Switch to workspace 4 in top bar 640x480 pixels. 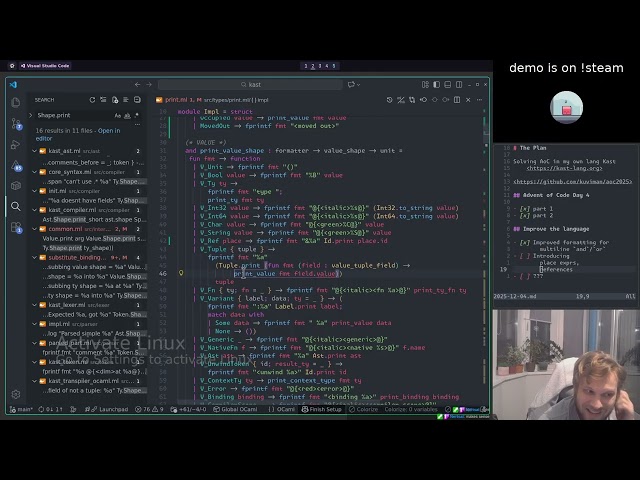(327, 66)
